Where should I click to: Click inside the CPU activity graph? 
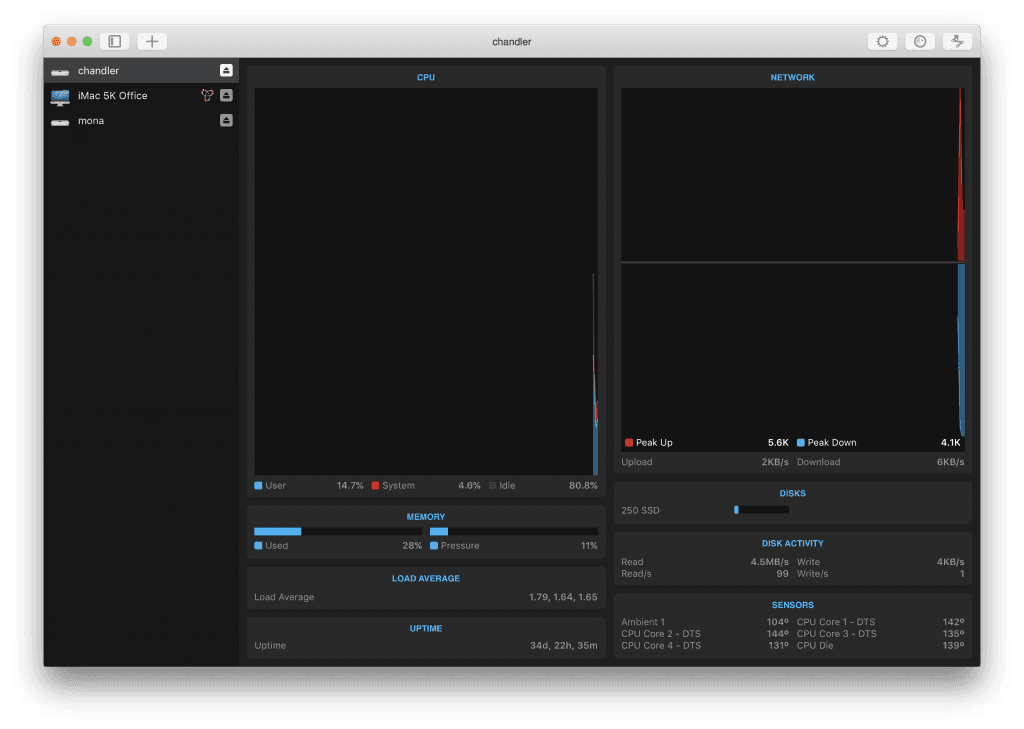pos(425,280)
